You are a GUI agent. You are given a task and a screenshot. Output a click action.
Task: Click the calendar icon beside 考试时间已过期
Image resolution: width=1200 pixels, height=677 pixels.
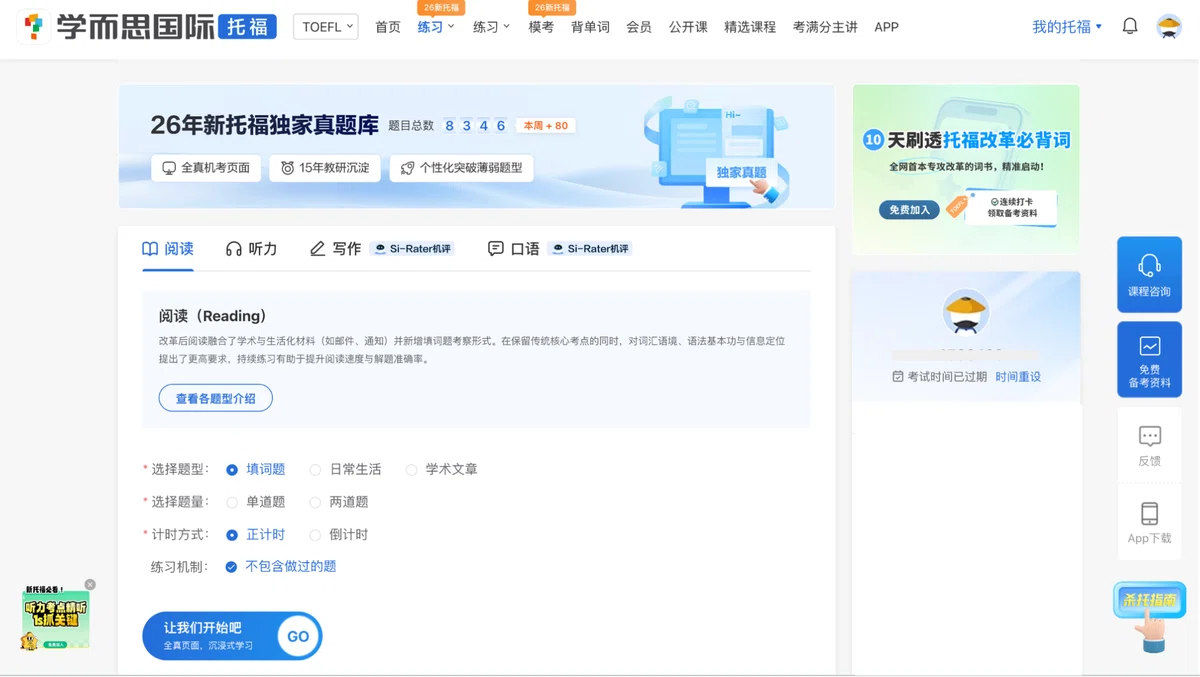(x=898, y=377)
